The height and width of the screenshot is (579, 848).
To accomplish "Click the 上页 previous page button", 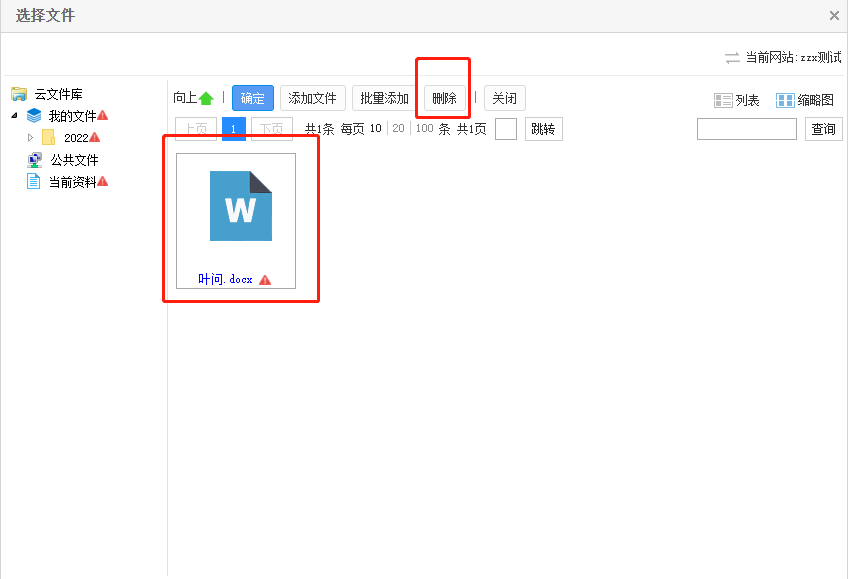I will coord(196,129).
